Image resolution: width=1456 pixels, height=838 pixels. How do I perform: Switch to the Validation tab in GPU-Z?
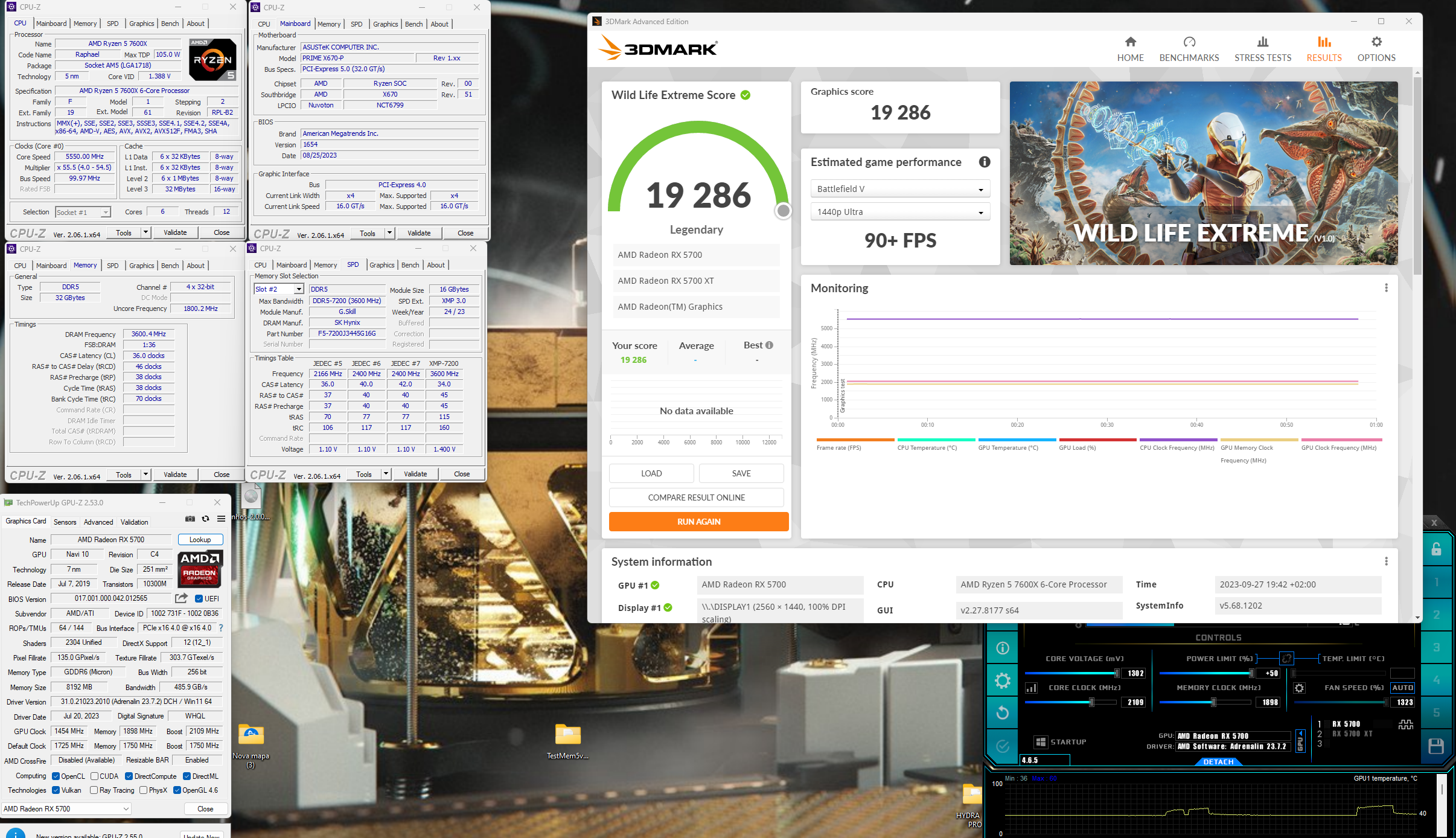(134, 522)
